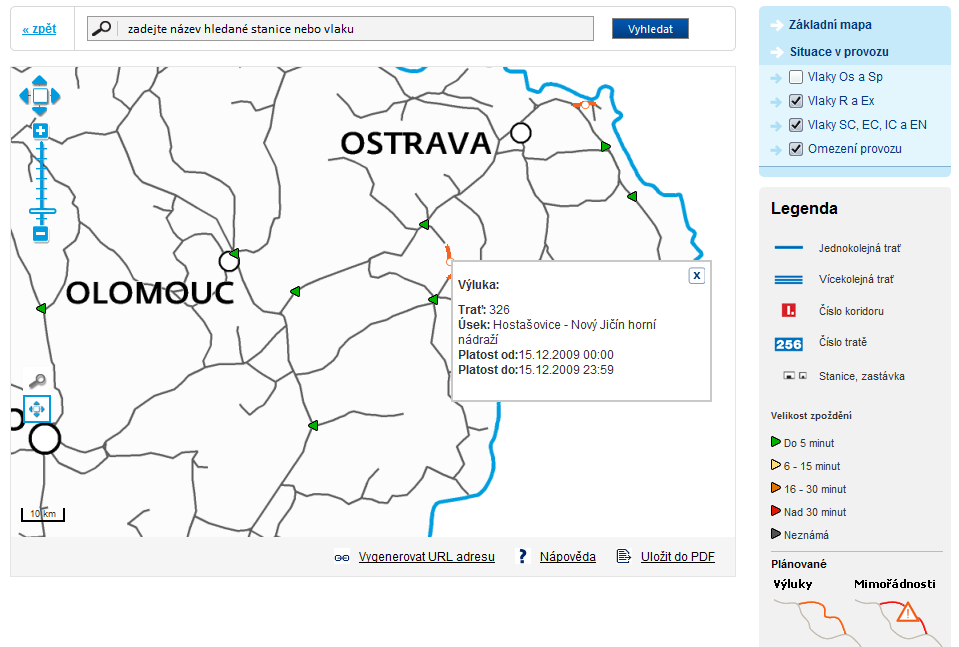Toggle the Omezení provozu checkbox
This screenshot has width=959, height=647.
click(796, 149)
